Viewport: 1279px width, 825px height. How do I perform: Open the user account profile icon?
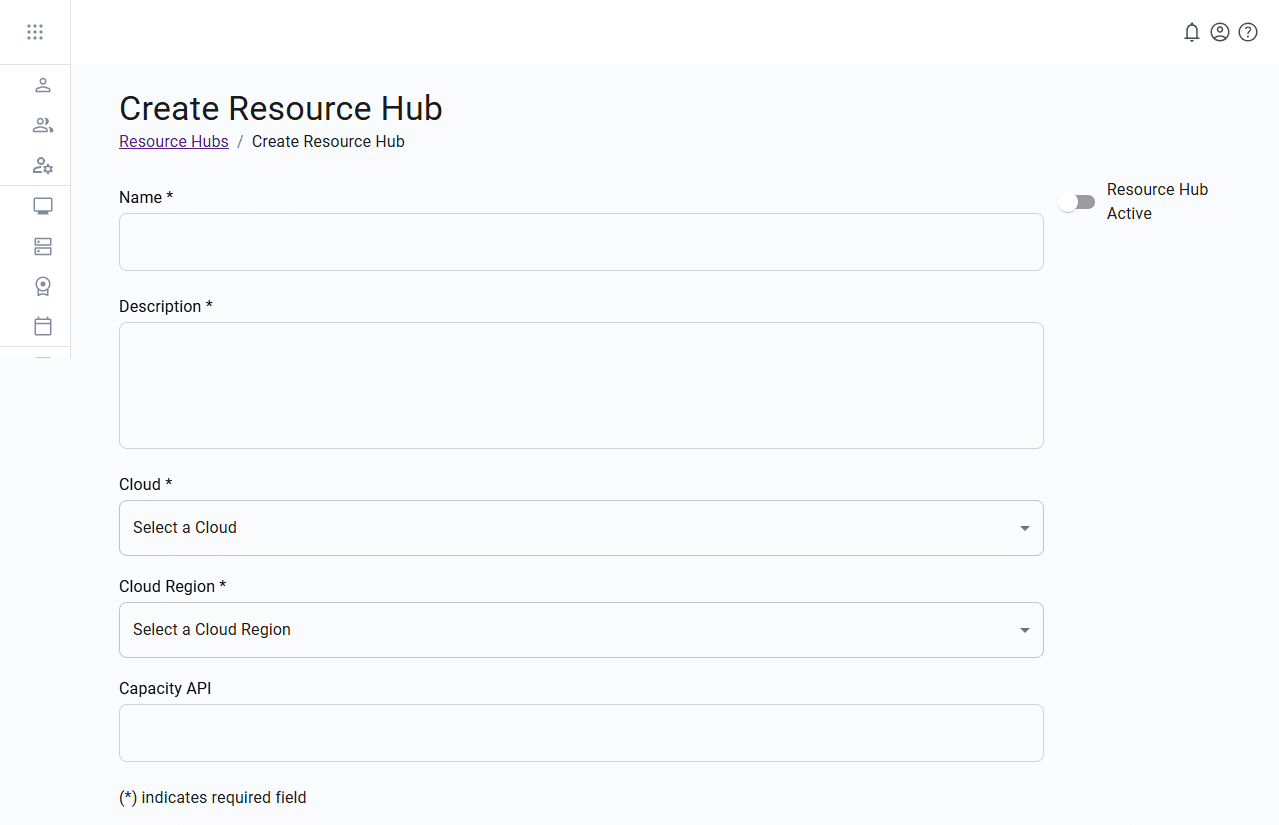point(1219,32)
